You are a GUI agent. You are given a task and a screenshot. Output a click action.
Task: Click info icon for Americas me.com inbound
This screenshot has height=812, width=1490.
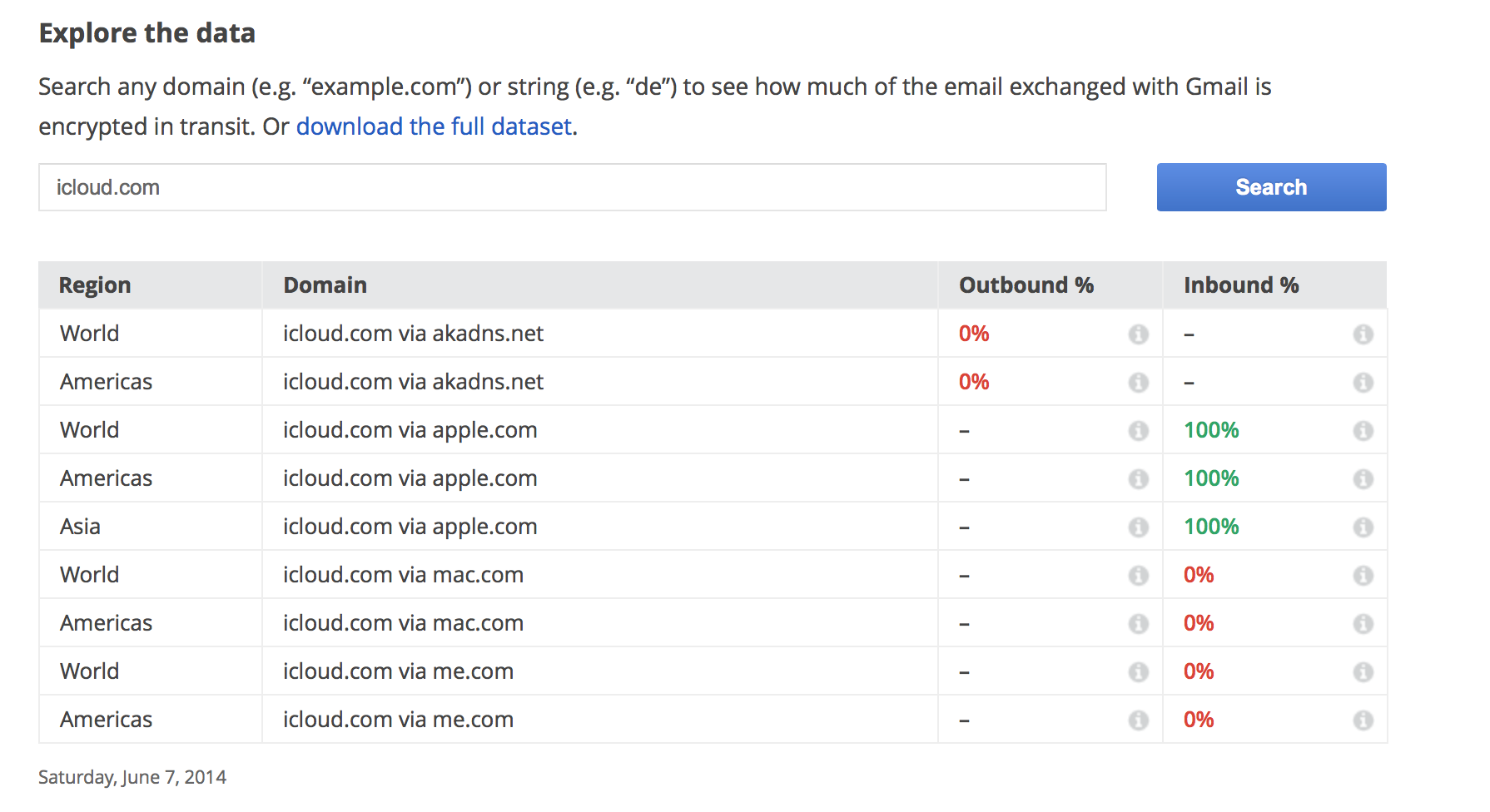[x=1363, y=720]
